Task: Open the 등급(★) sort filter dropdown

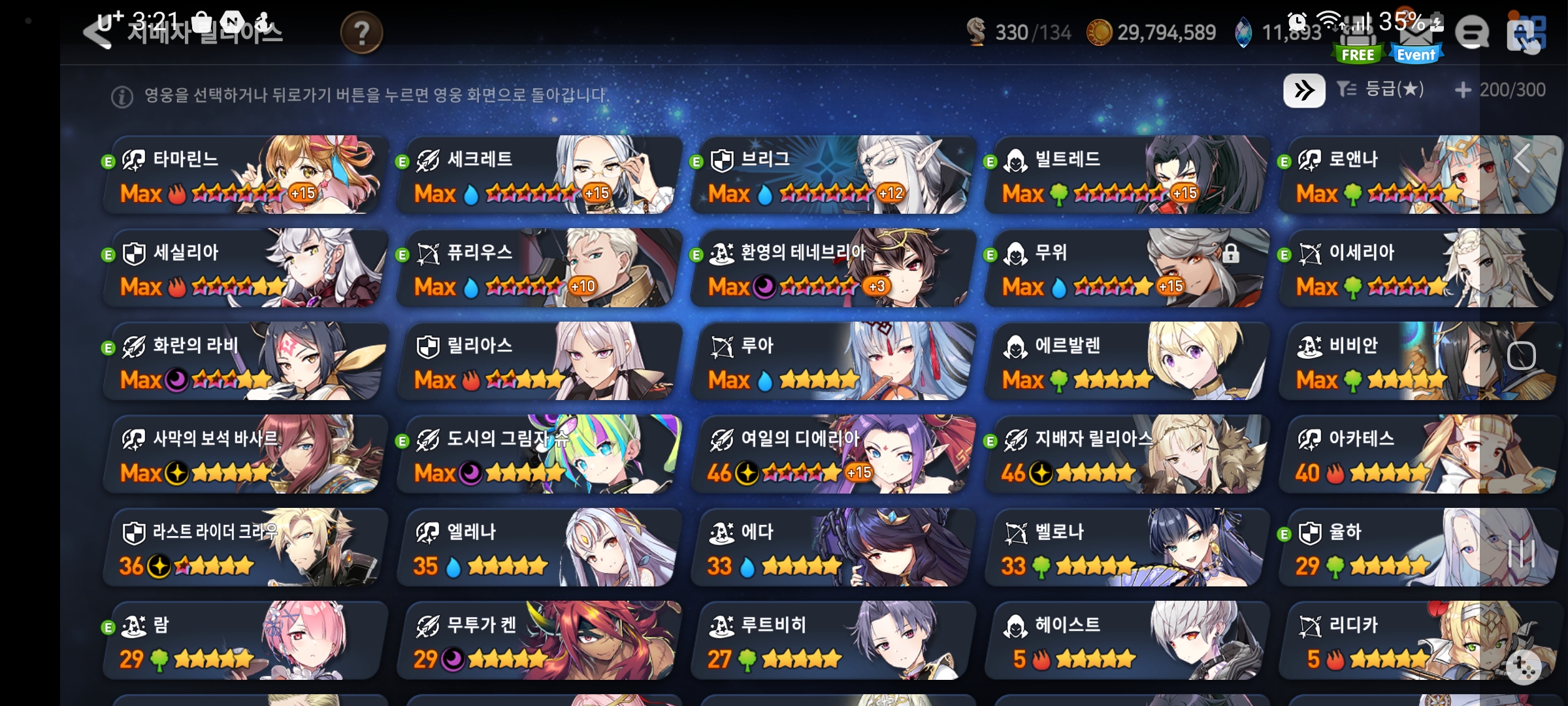Action: click(1380, 90)
